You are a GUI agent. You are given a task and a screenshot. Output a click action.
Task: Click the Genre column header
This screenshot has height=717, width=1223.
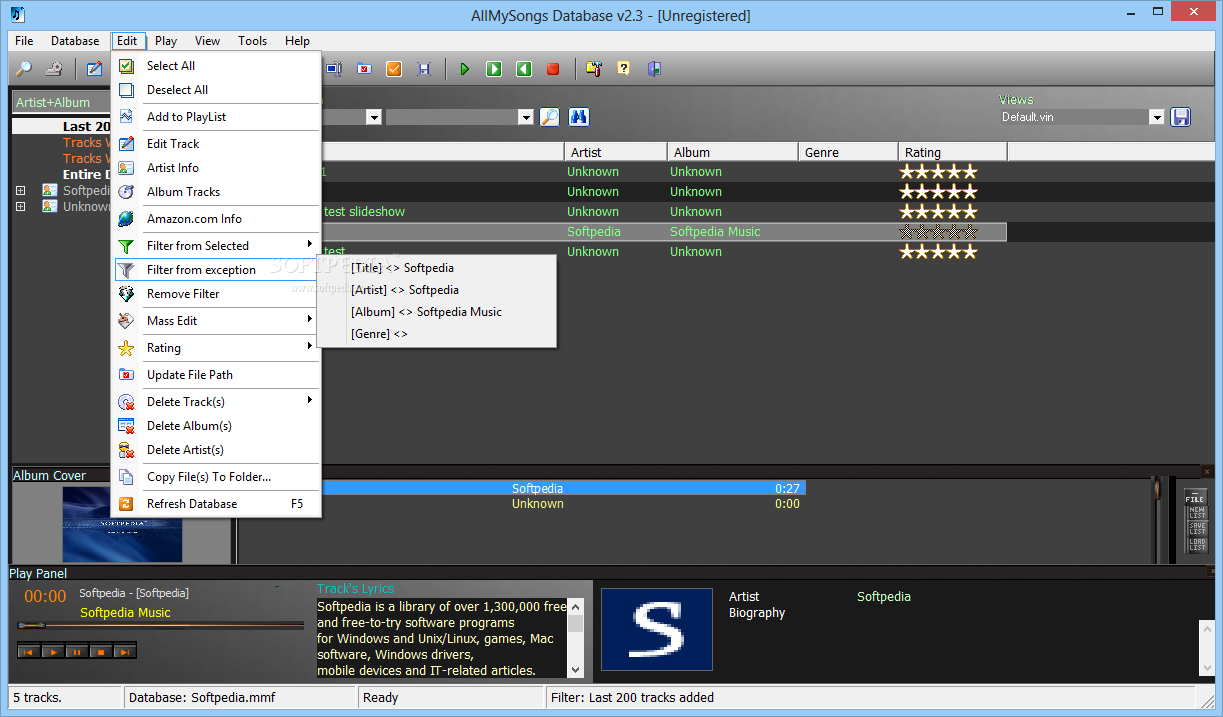tap(848, 152)
